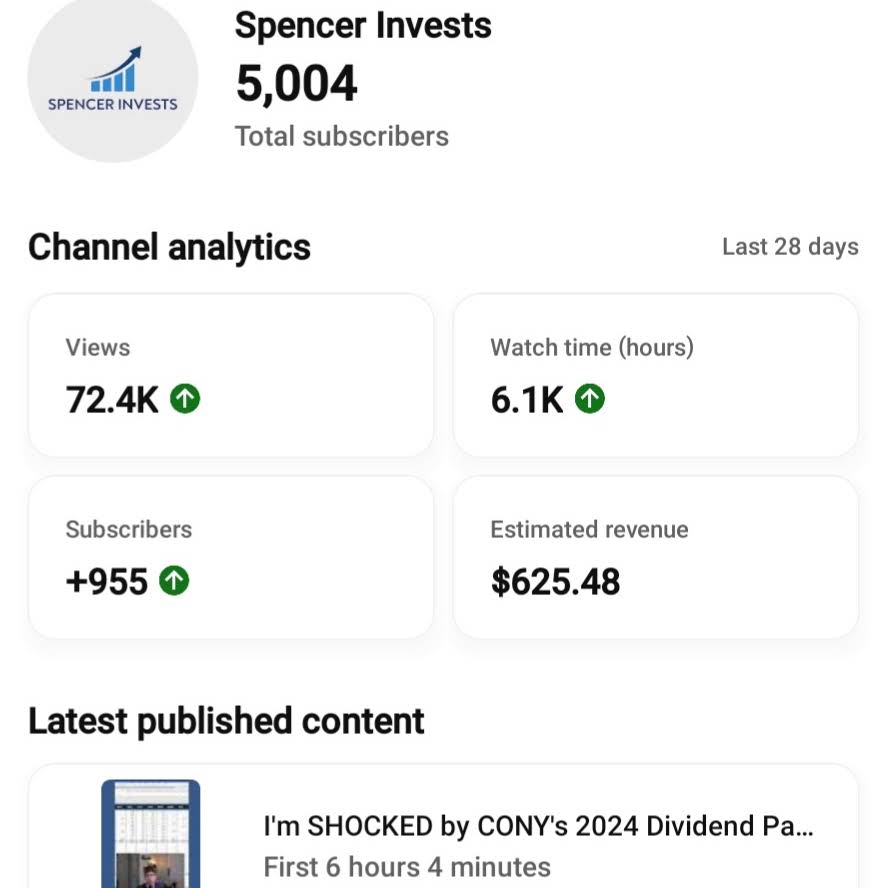The height and width of the screenshot is (888, 888).
Task: Open the Watch time (hours) card
Action: [656, 375]
